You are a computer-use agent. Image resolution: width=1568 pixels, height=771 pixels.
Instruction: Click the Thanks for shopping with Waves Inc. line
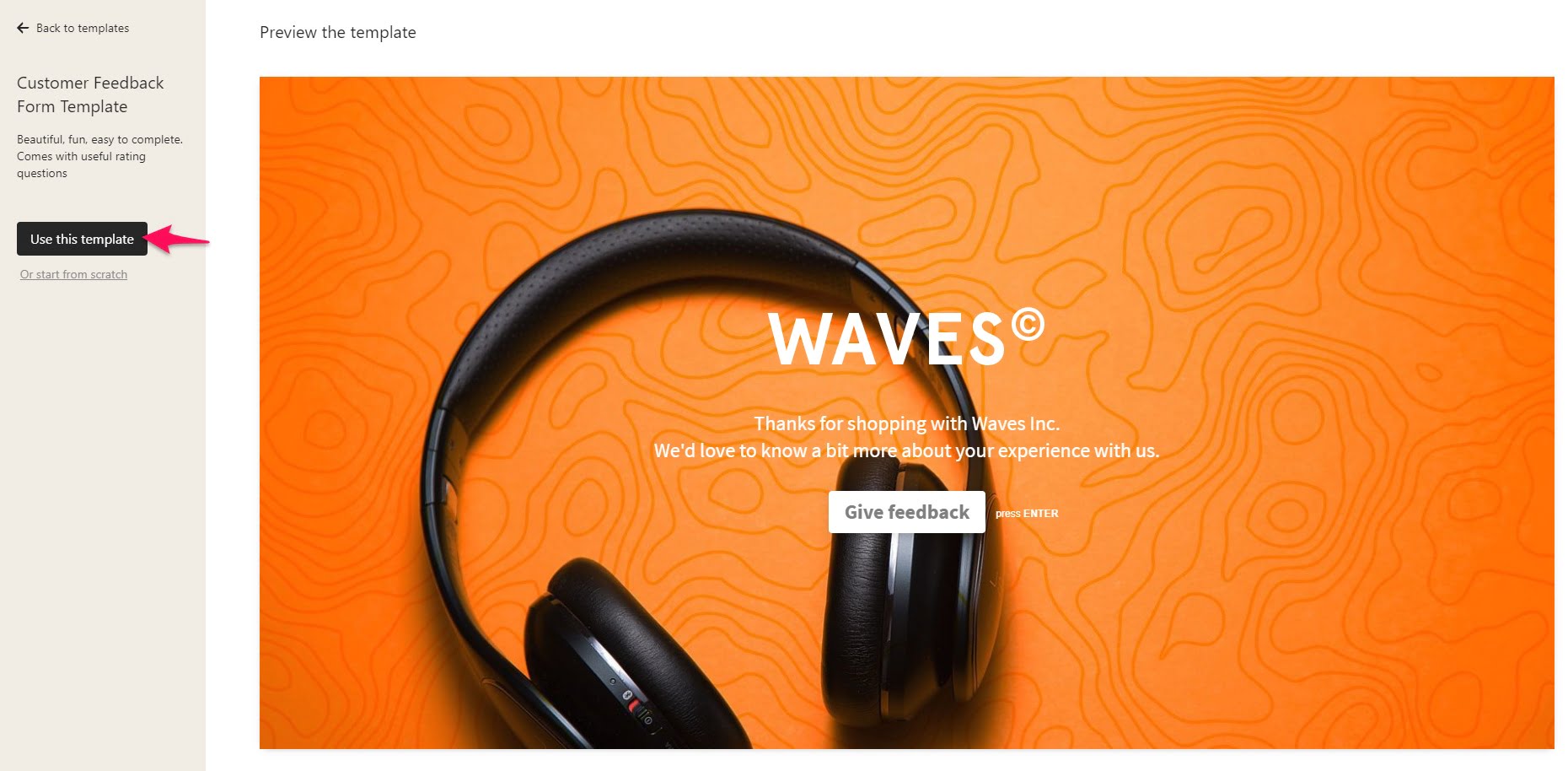click(x=906, y=423)
